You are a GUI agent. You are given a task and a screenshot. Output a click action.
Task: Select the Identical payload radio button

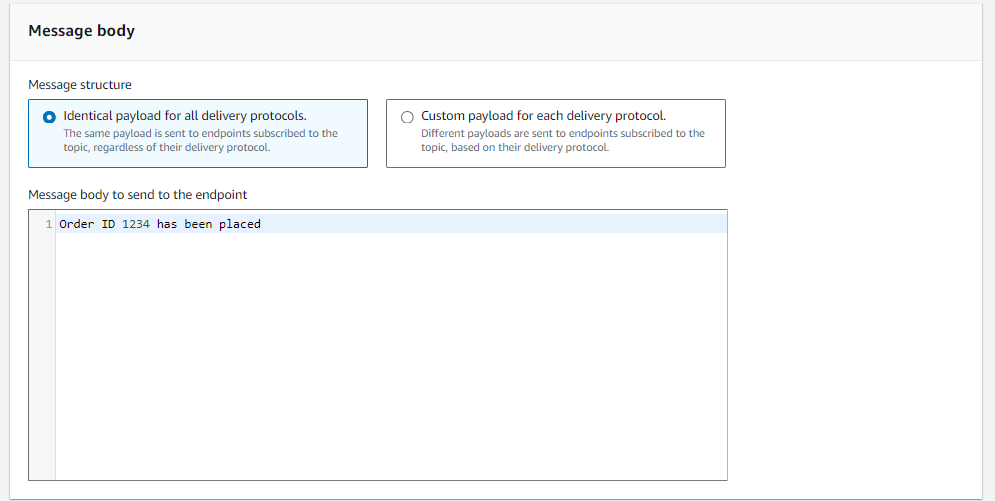[x=50, y=117]
